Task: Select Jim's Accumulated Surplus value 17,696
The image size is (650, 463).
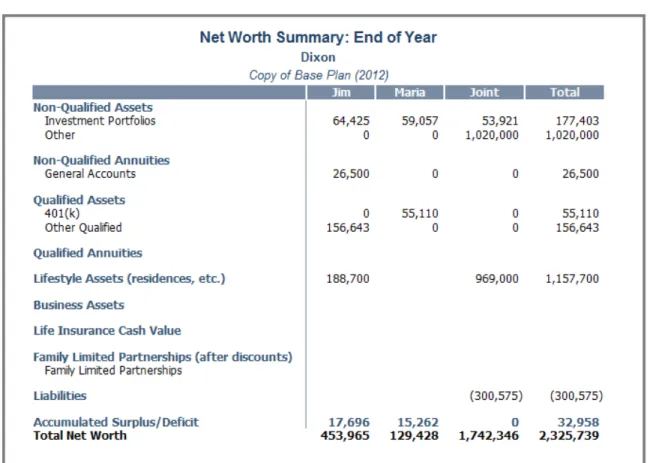Action: pos(349,422)
